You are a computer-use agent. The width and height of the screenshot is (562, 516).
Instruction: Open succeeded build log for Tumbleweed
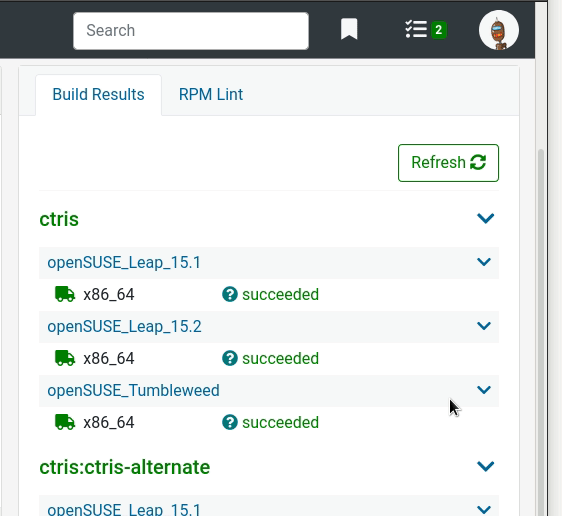tap(280, 422)
